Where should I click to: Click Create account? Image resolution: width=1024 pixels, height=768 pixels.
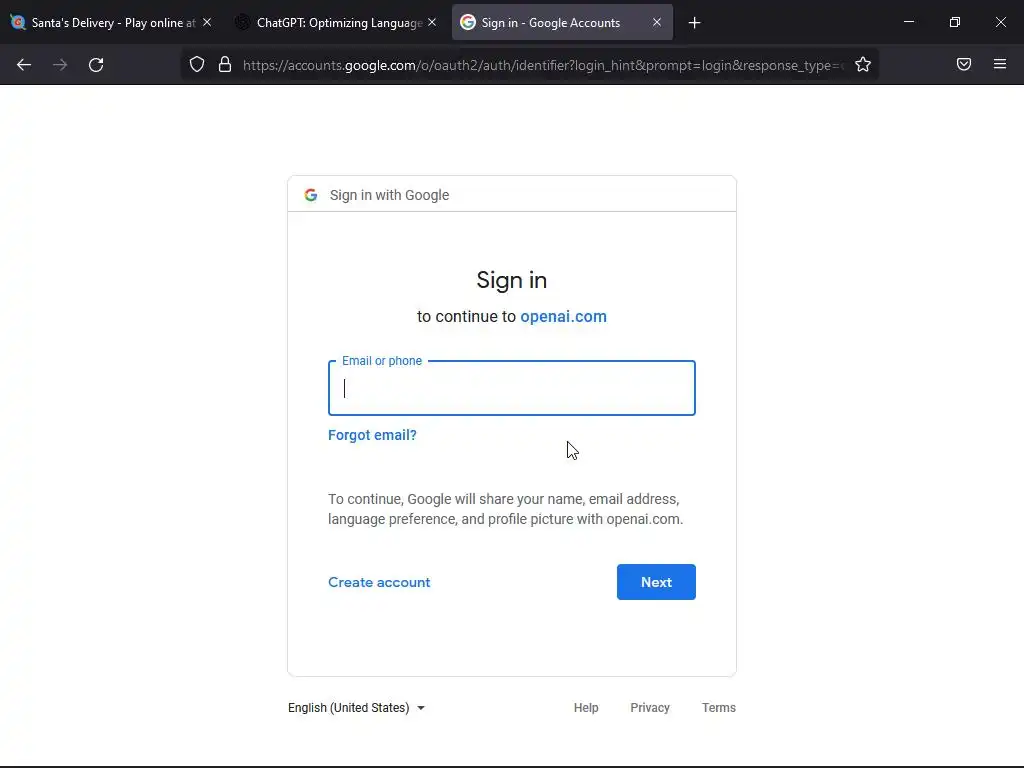click(x=379, y=582)
